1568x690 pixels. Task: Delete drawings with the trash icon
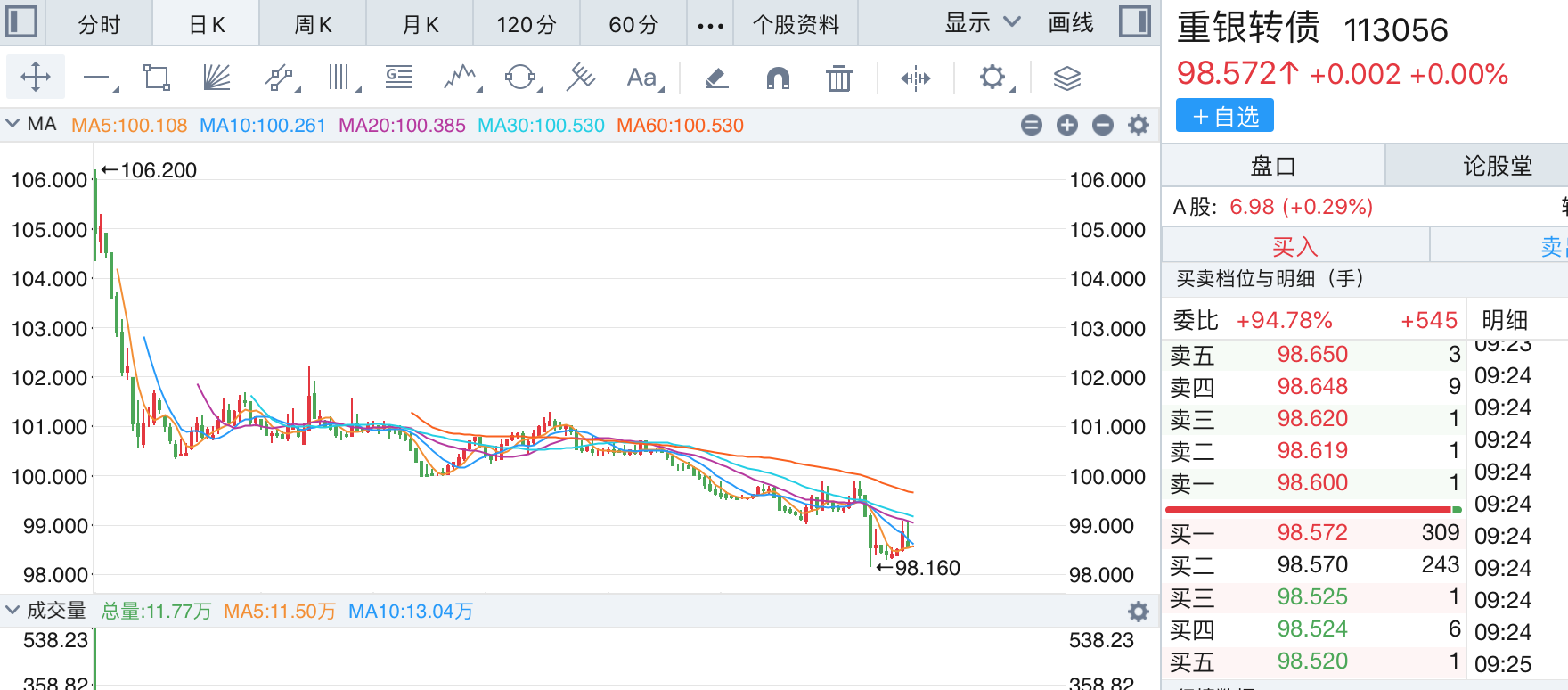pyautogui.click(x=838, y=78)
